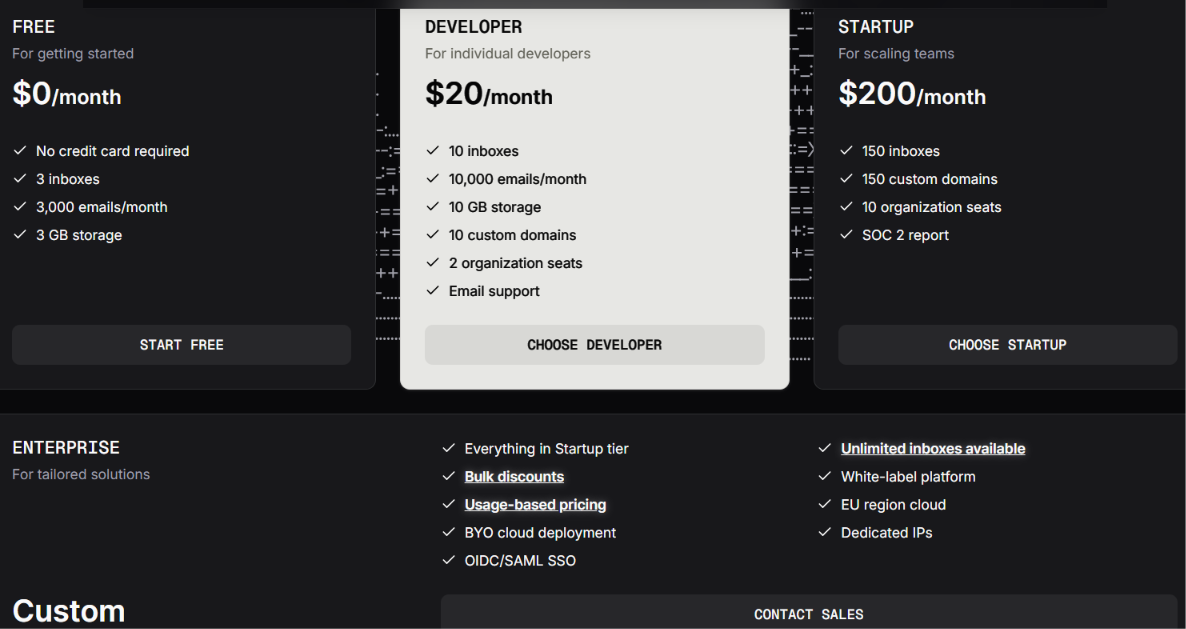Click checkmark beside 3,000 emails/month
Screen dimensions: 1186x629
tap(20, 206)
